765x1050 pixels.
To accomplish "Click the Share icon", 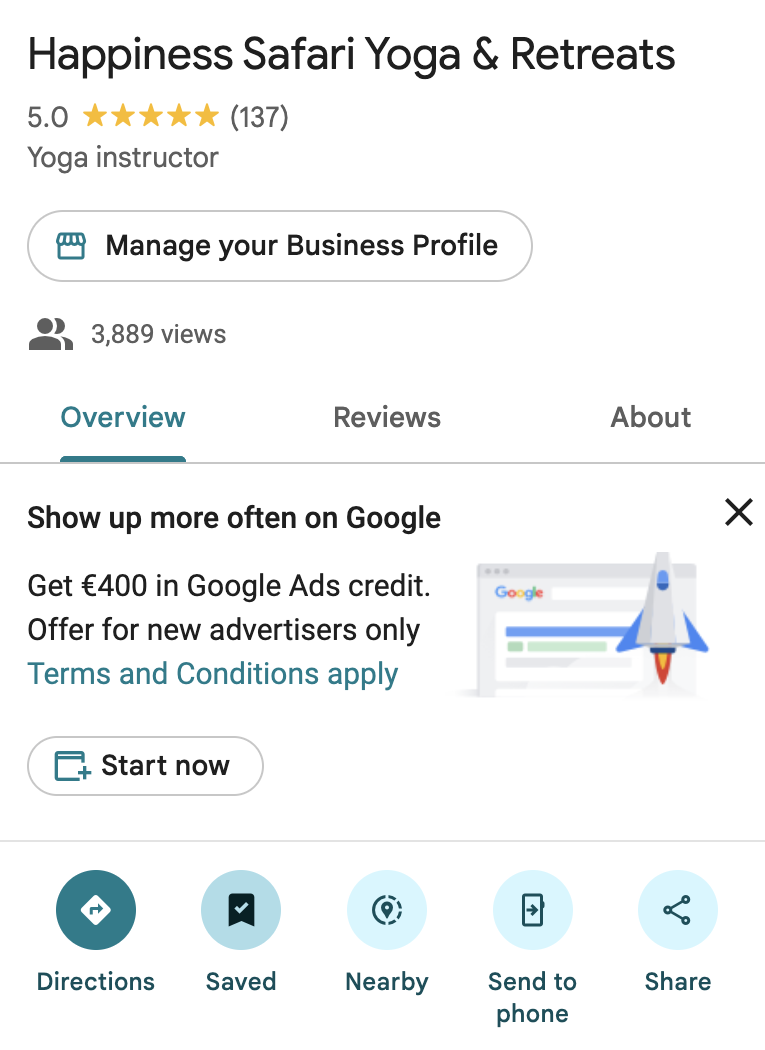I will [x=677, y=910].
